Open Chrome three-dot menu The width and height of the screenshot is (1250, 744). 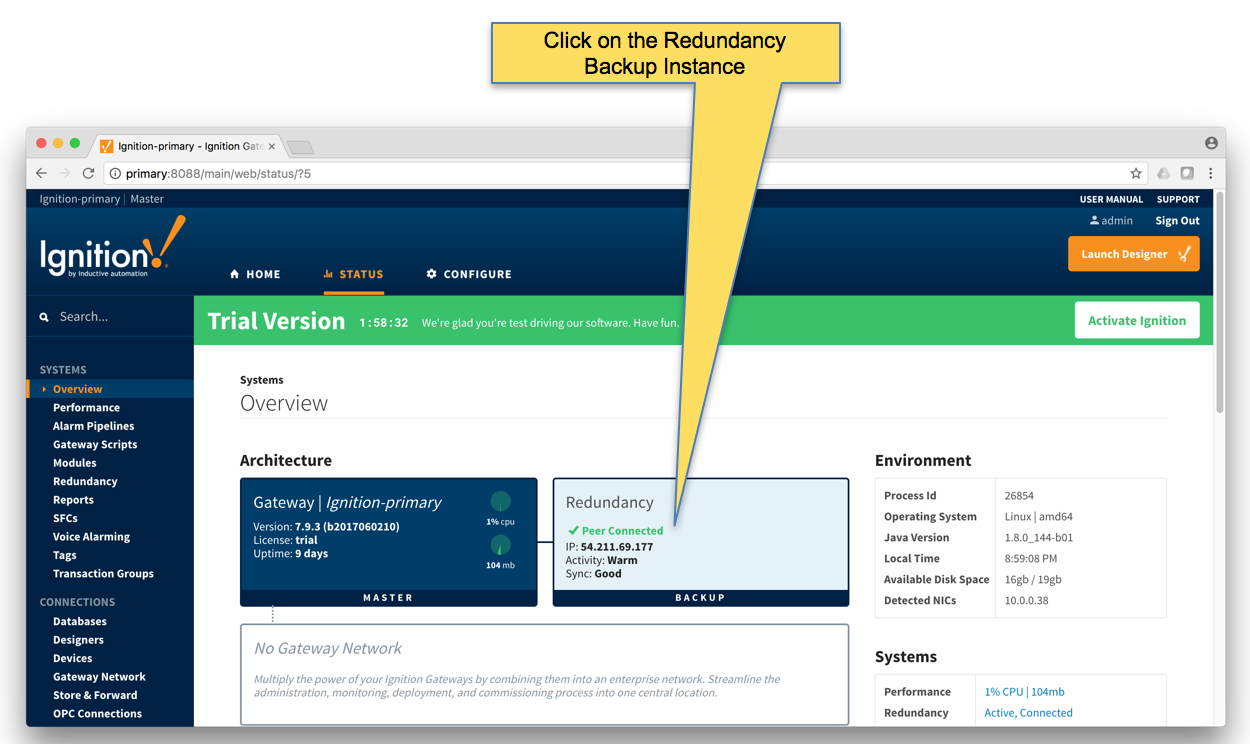tap(1210, 173)
